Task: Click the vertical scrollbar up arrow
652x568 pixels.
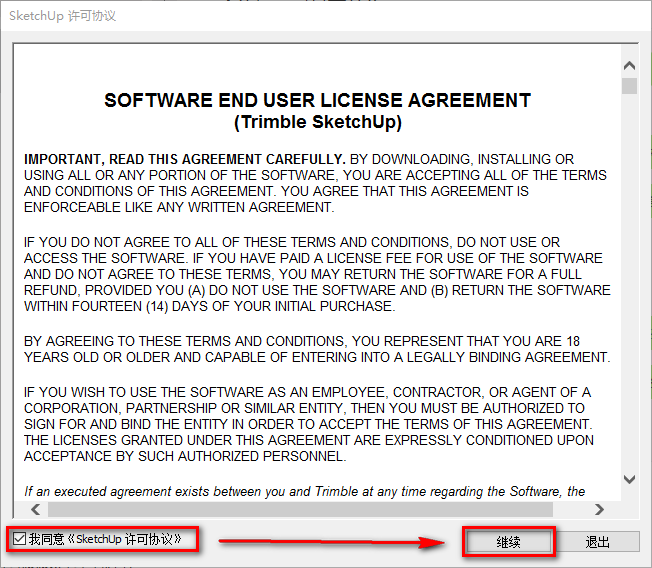Action: pos(629,67)
